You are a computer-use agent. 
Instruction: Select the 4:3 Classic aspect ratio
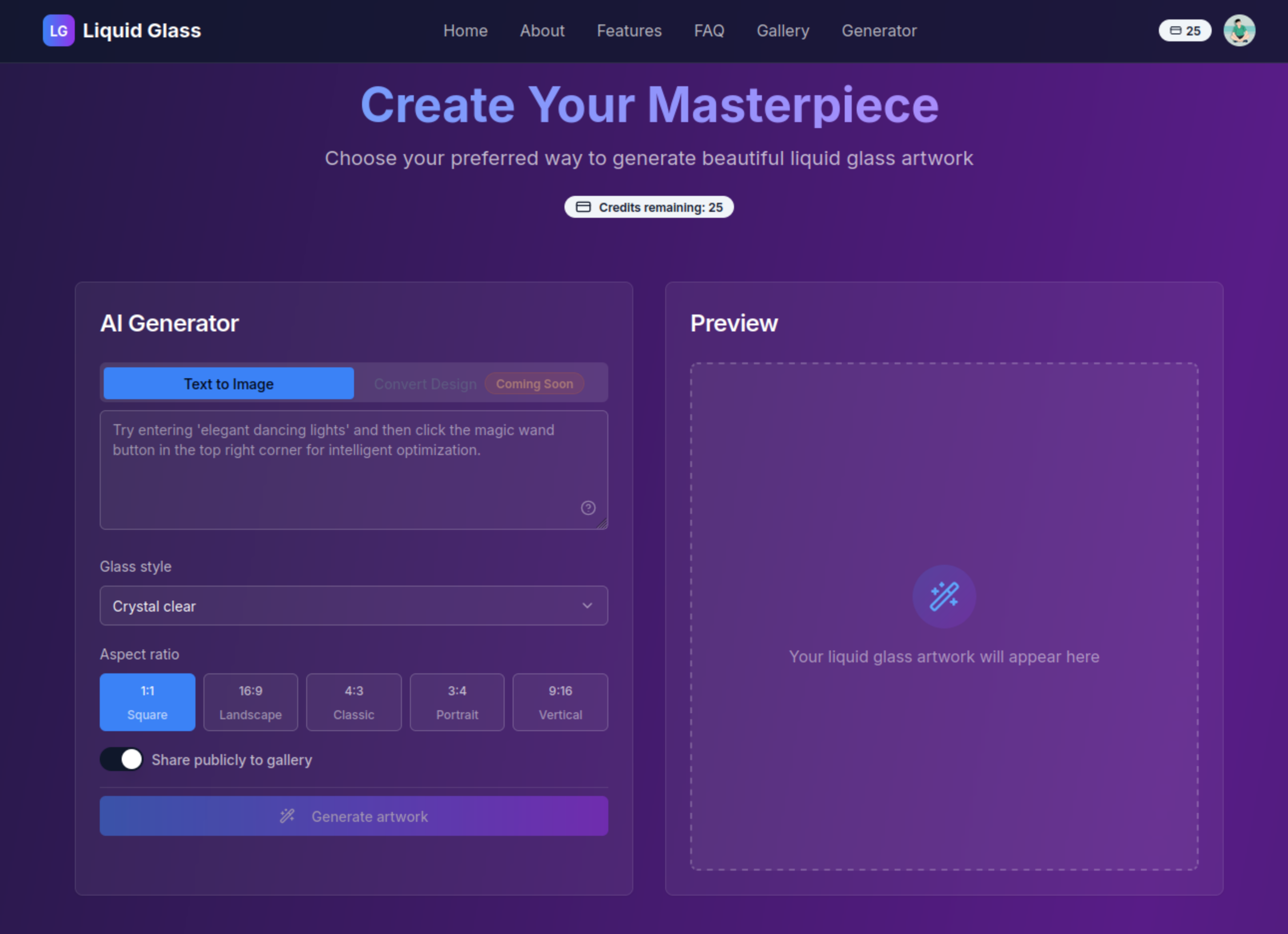(x=354, y=702)
